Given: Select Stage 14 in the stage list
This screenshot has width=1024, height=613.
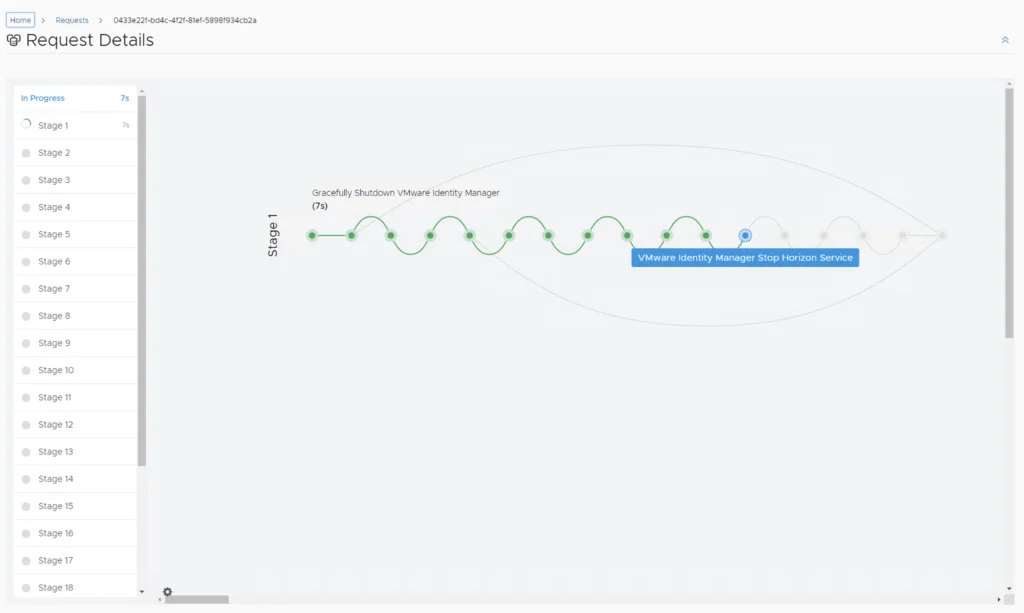Looking at the screenshot, I should [x=75, y=479].
